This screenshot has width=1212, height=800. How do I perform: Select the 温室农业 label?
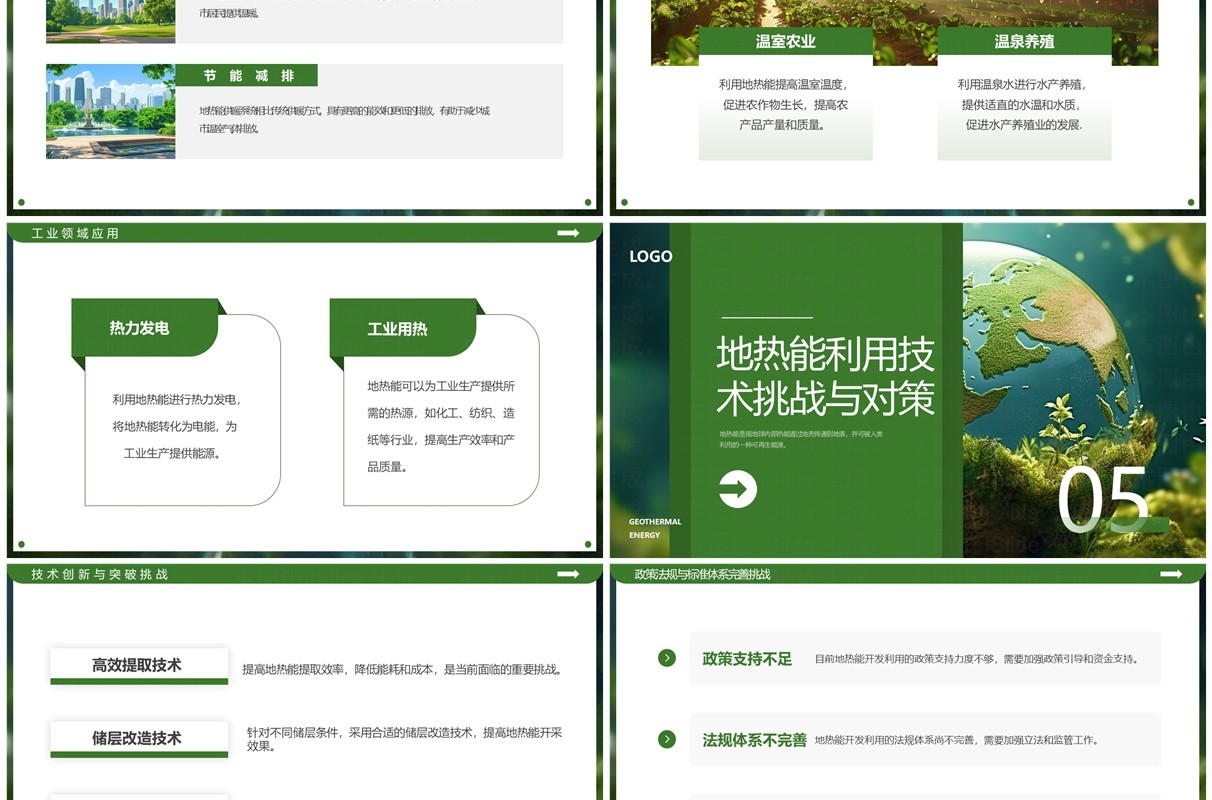(x=786, y=41)
